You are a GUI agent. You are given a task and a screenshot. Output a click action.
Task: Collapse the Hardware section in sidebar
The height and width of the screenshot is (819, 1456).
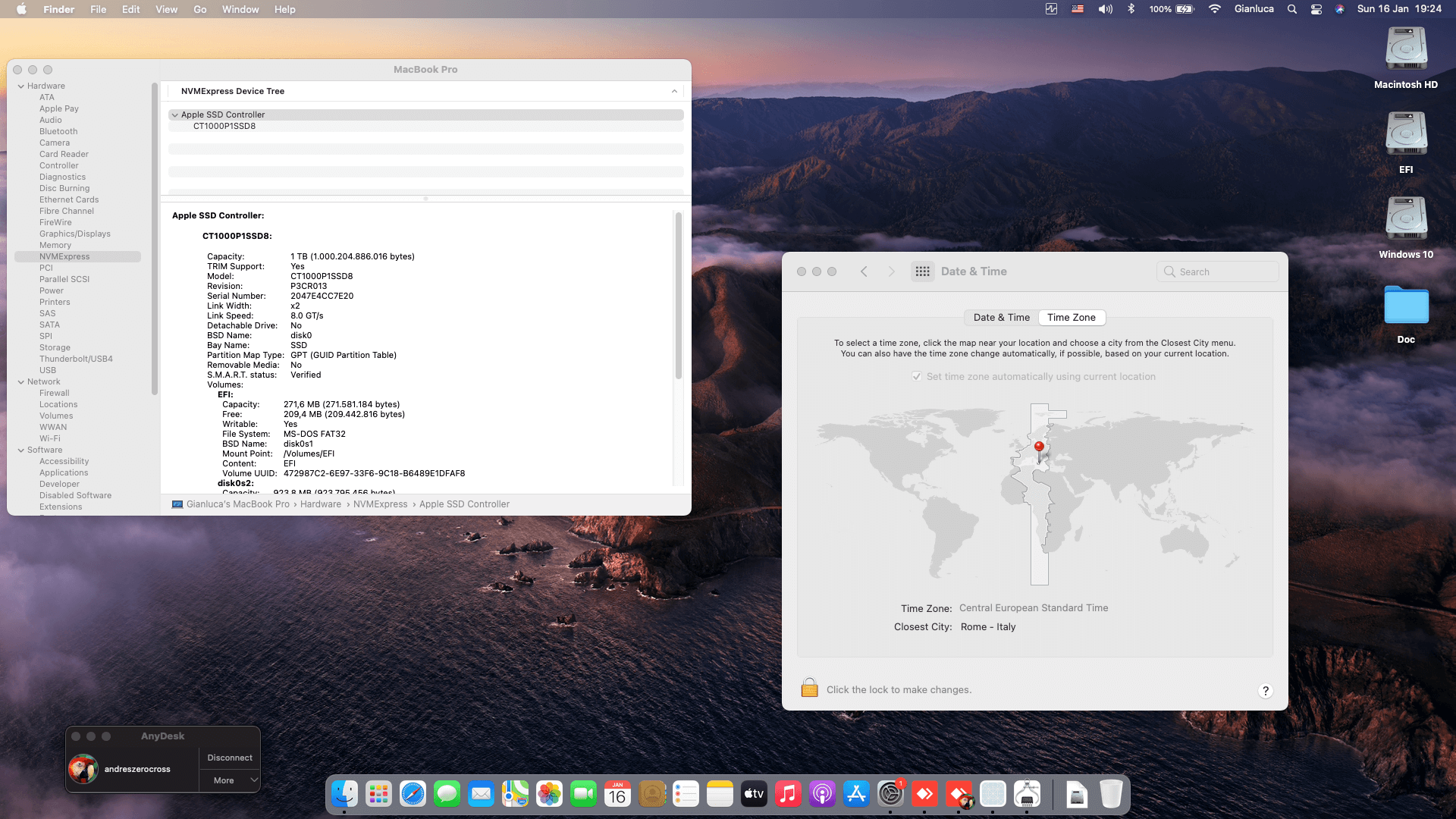pos(21,86)
